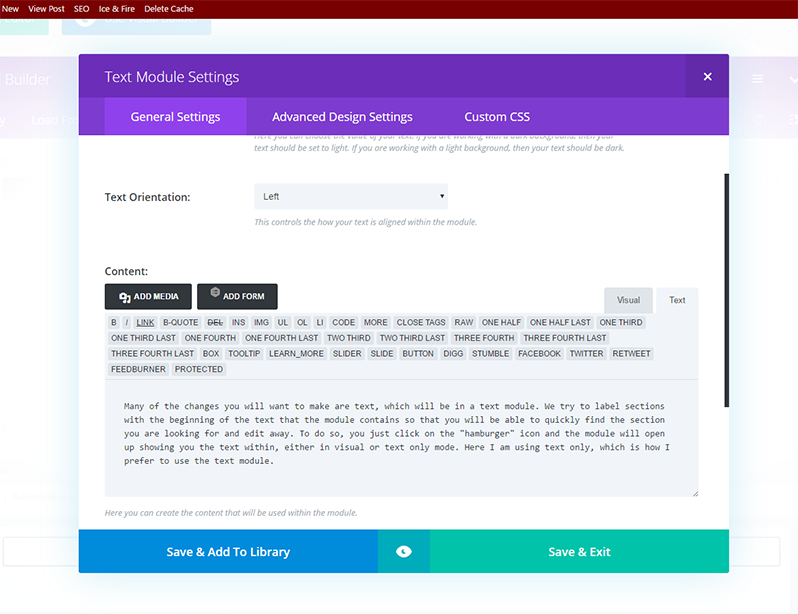Insert ordered list with OL button

(x=302, y=322)
